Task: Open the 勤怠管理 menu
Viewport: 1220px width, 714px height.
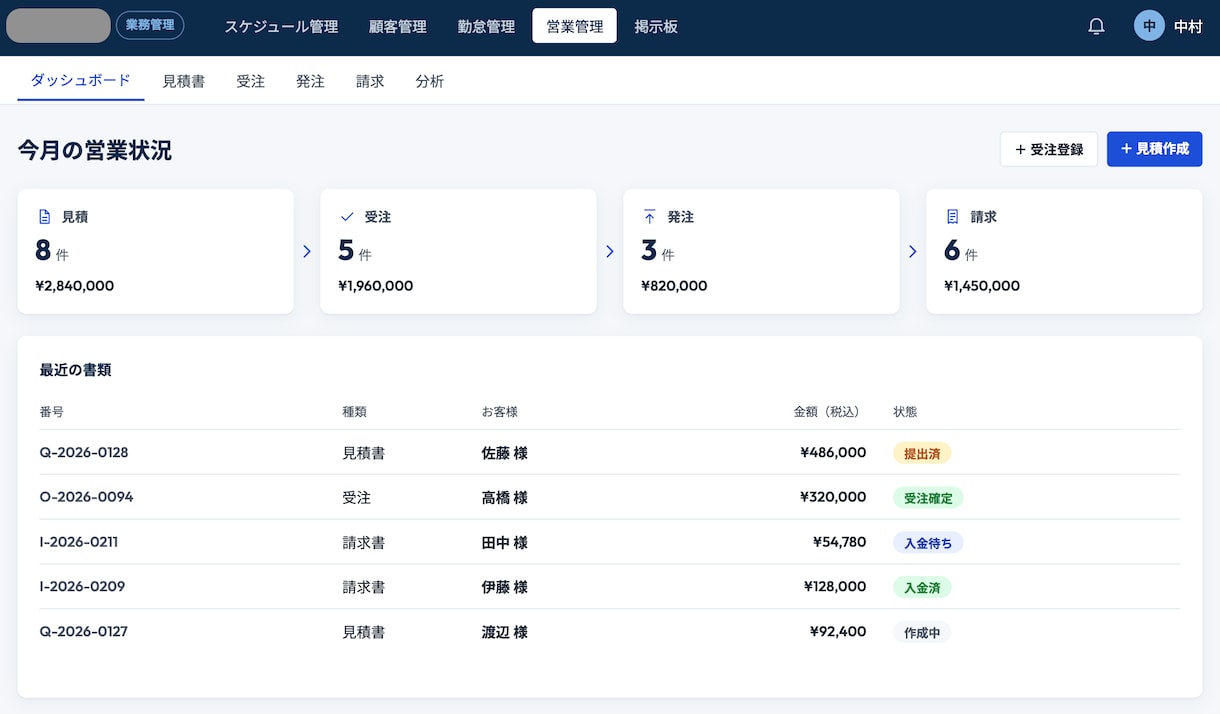Action: [486, 27]
